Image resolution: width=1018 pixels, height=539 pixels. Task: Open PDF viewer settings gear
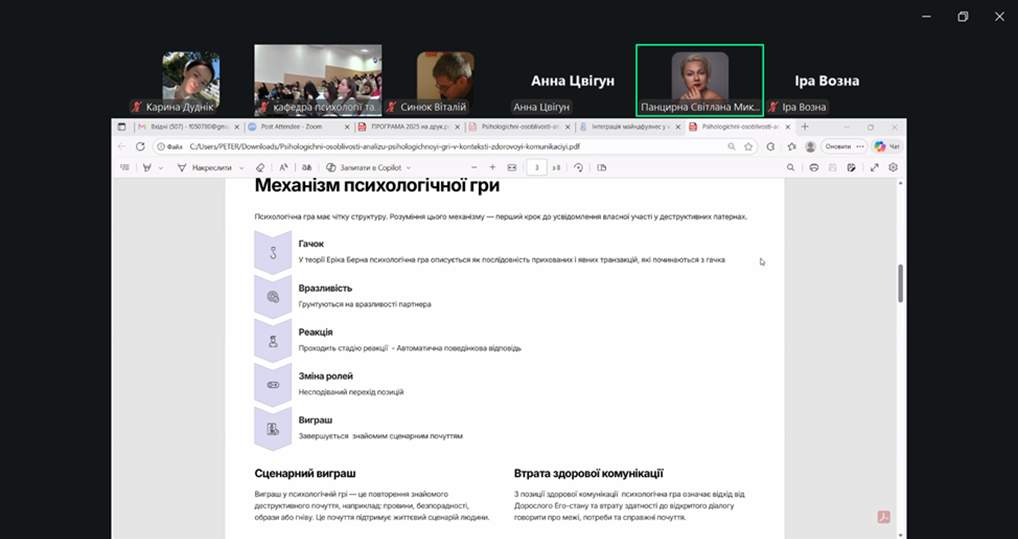tap(893, 168)
